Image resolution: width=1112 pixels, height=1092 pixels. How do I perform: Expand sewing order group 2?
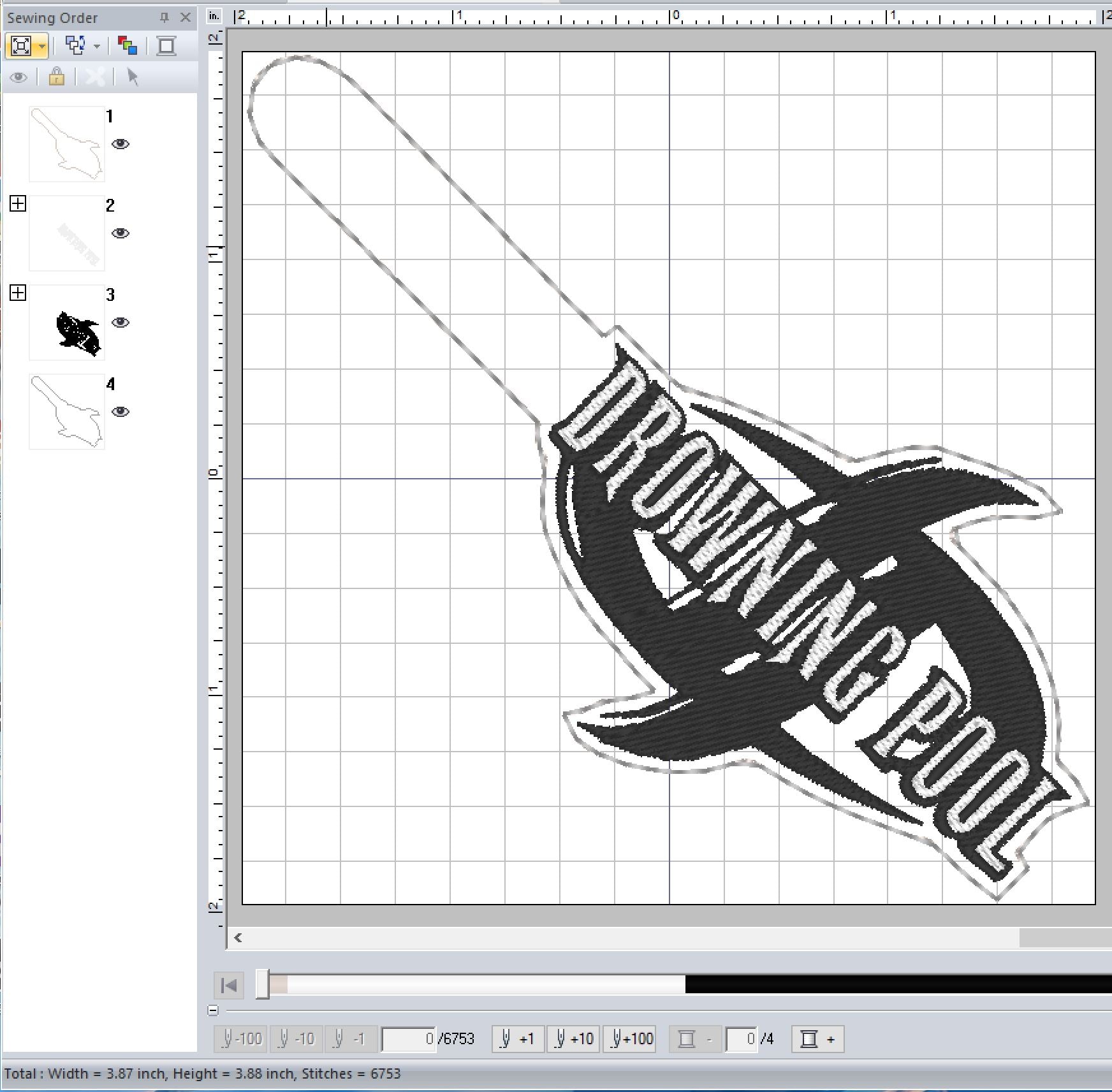click(x=18, y=204)
